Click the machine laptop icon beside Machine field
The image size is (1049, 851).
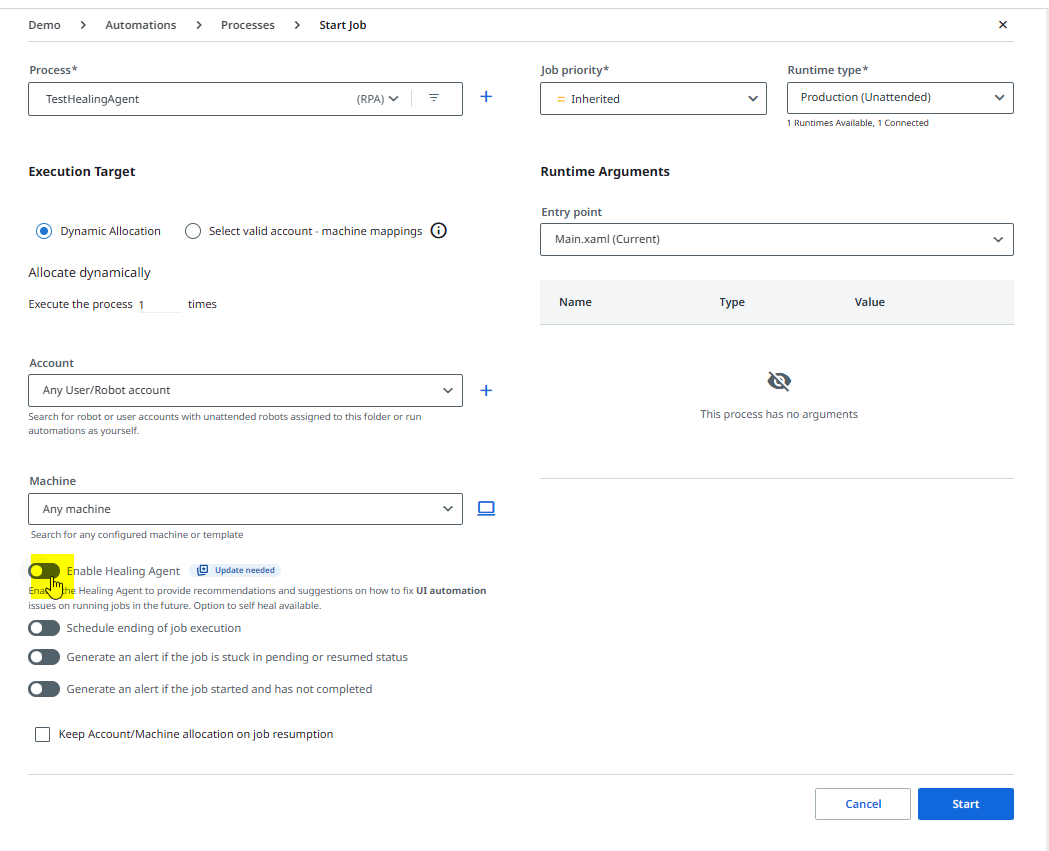click(x=486, y=508)
